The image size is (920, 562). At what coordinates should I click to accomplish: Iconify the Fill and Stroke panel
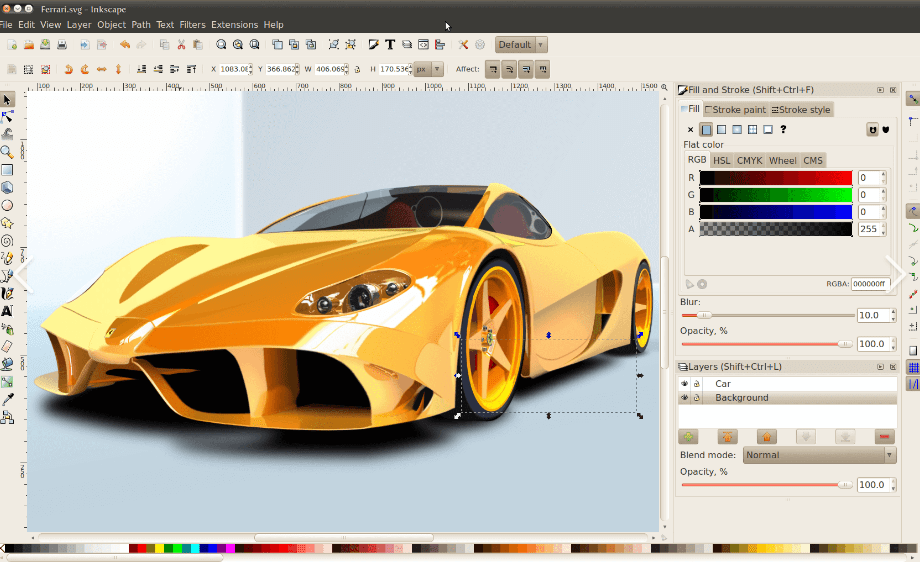880,90
